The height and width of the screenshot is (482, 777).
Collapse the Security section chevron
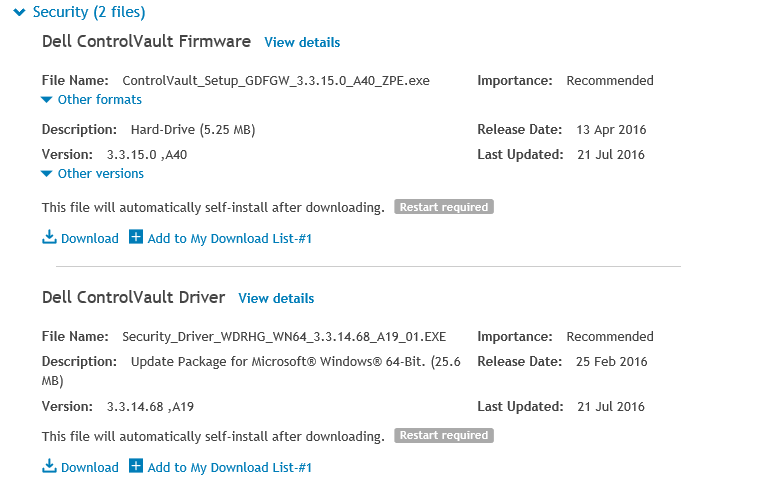18,13
